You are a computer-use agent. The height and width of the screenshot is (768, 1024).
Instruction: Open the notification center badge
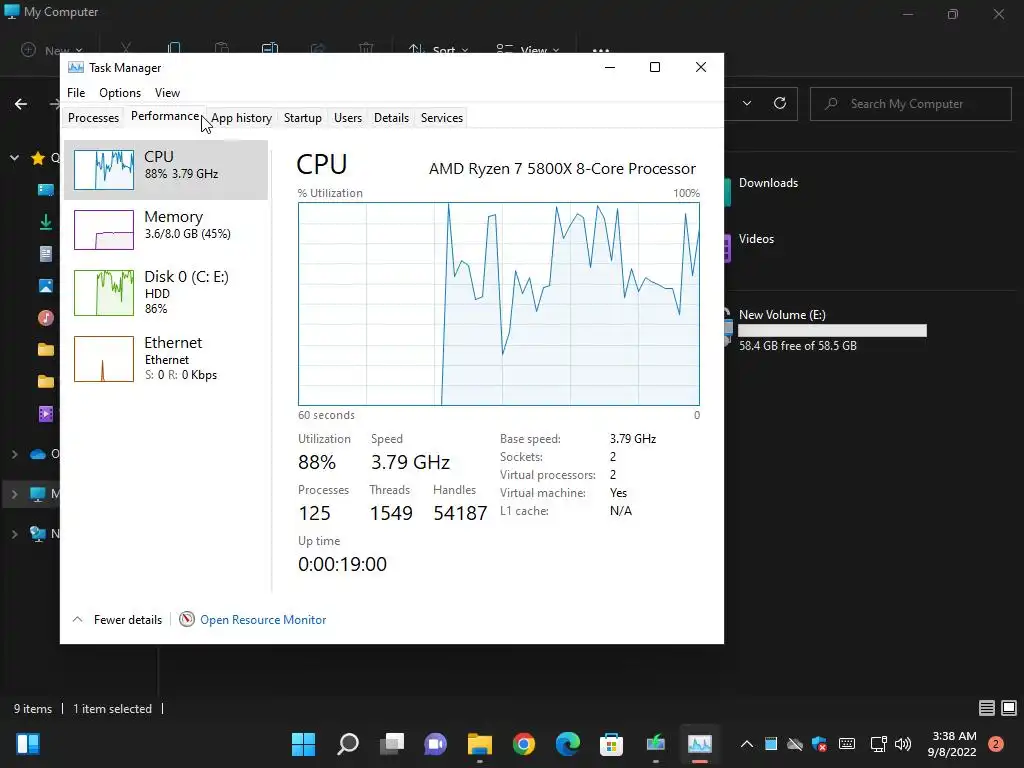(995, 744)
